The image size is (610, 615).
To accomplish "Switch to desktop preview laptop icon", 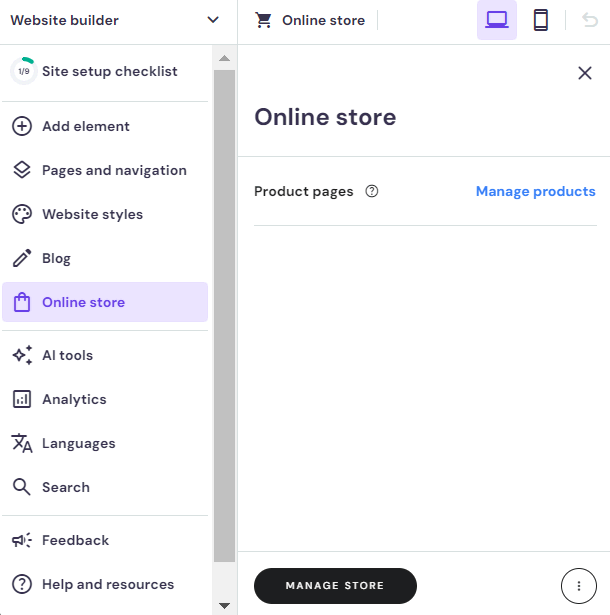I will [497, 20].
